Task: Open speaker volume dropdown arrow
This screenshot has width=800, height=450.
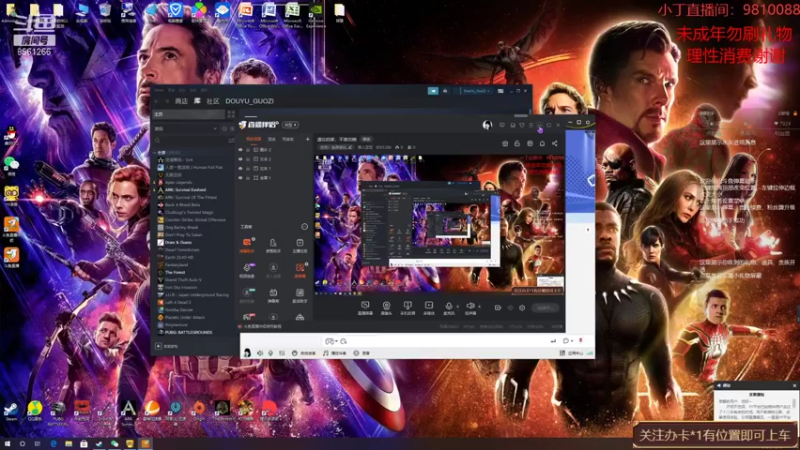Action: pos(479,307)
